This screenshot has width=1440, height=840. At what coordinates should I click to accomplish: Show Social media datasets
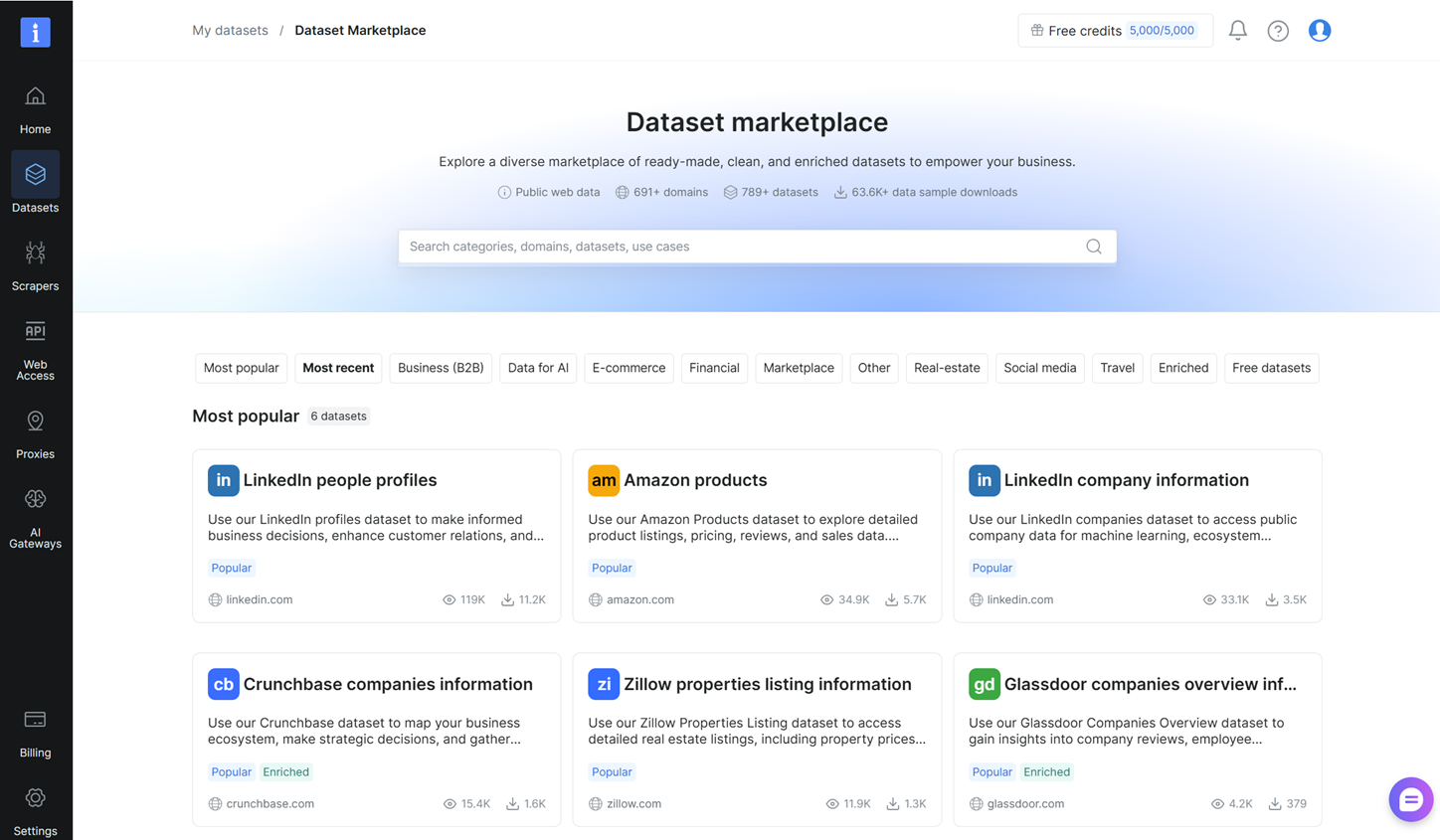[1040, 368]
